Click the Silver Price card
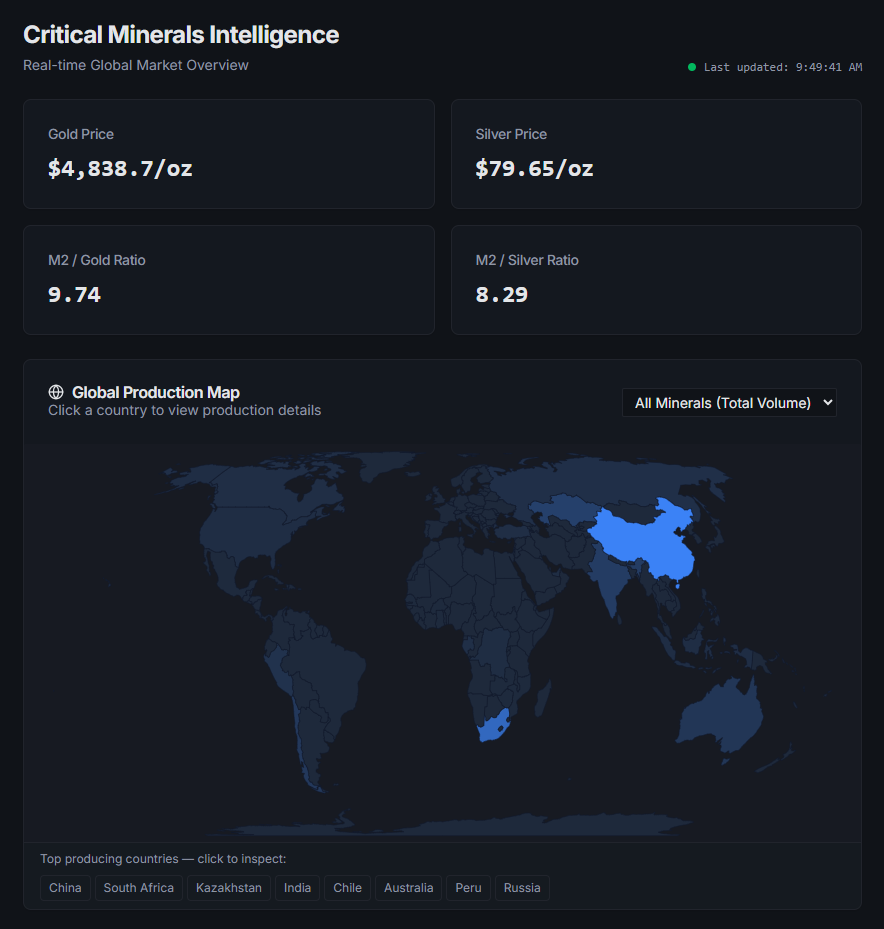This screenshot has height=929, width=884. (656, 153)
